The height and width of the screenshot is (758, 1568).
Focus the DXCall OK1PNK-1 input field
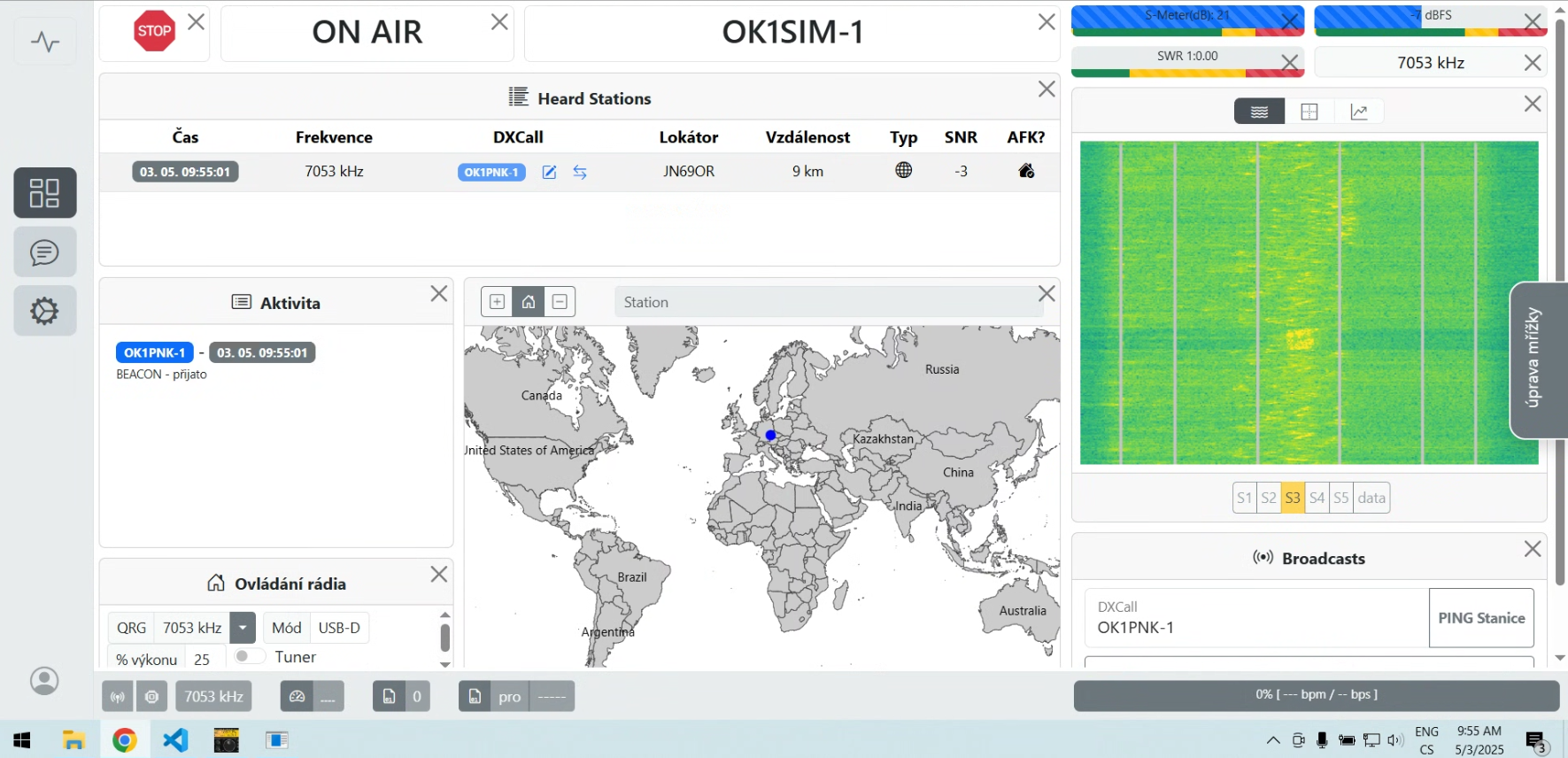pos(1256,618)
